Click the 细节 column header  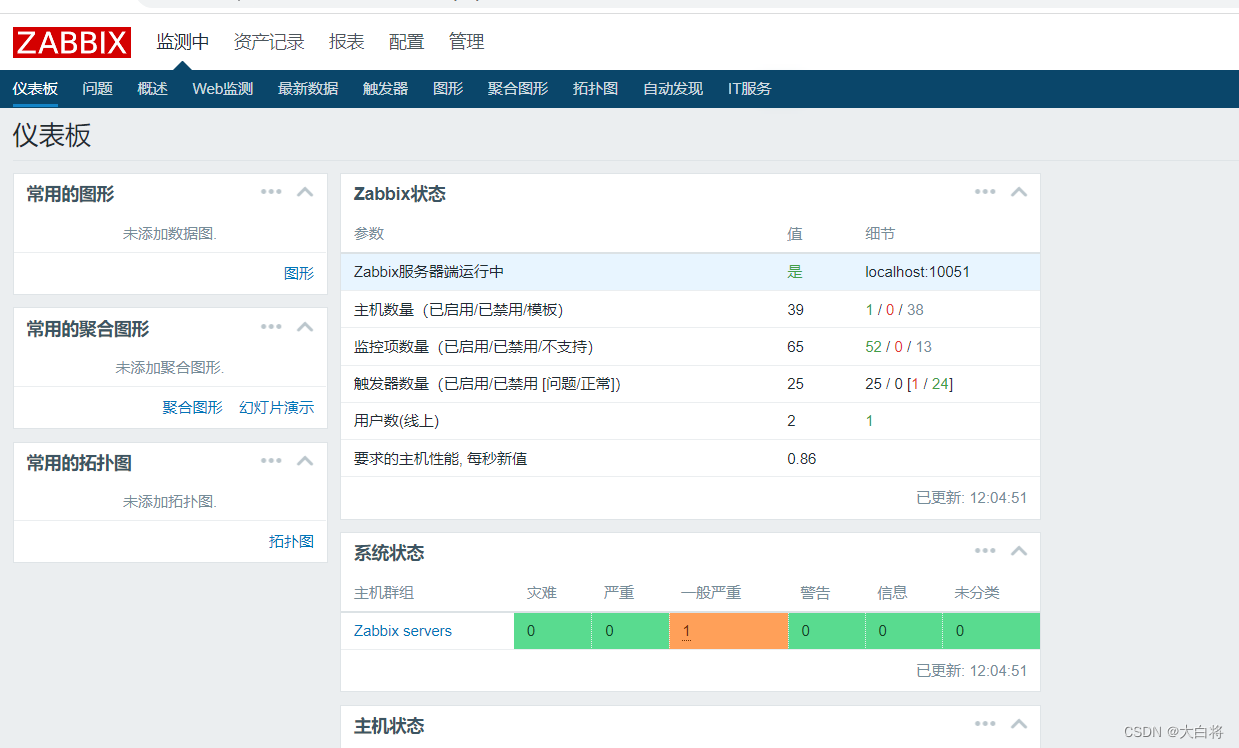880,233
